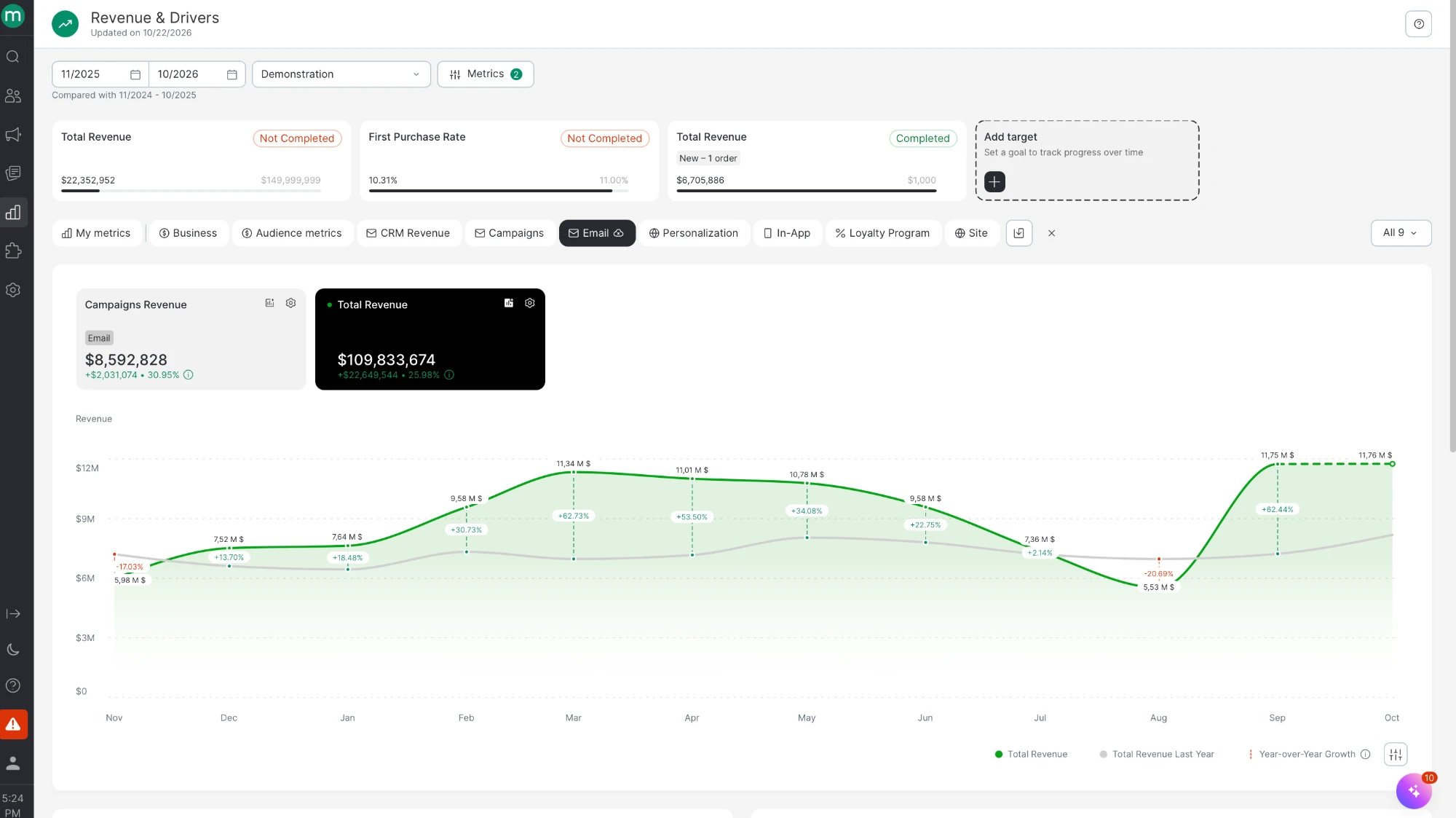The height and width of the screenshot is (818, 1456).
Task: Click the First Purchase Rate target card
Action: click(509, 161)
